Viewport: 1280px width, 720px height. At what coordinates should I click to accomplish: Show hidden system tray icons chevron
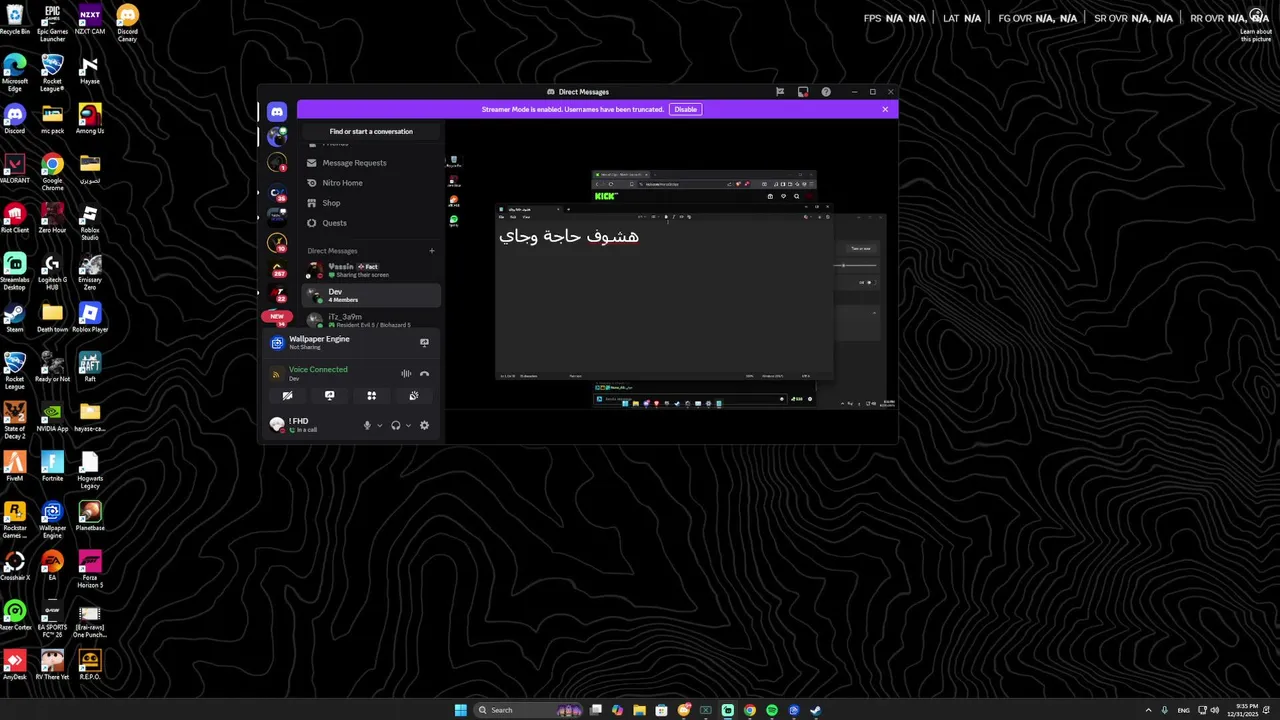[1148, 710]
